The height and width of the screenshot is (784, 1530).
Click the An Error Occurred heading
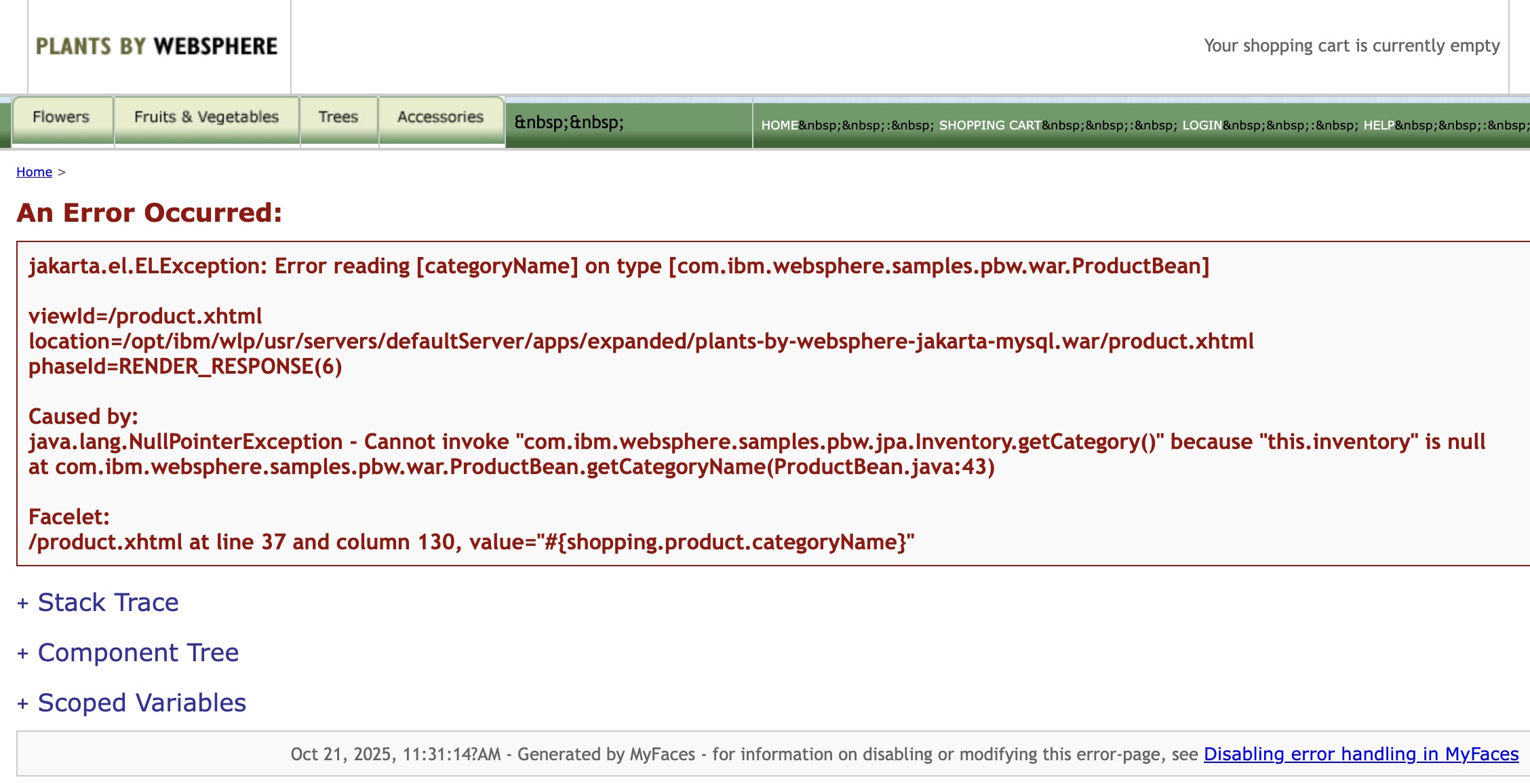point(149,213)
